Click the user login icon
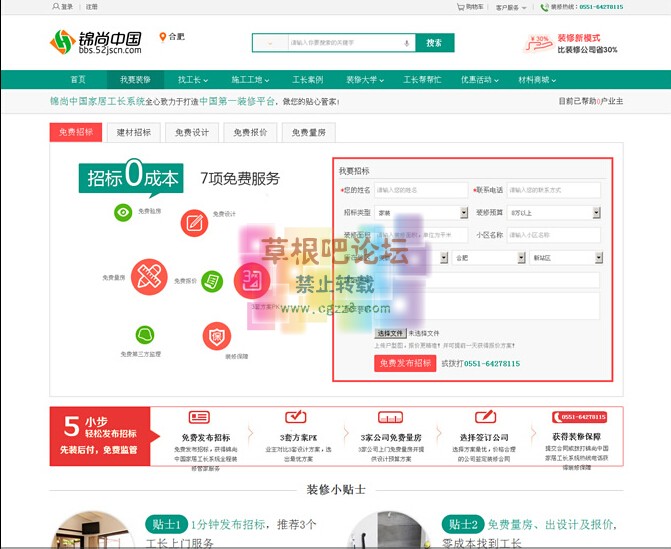Screen dimensions: 671x549 (x=55, y=6)
